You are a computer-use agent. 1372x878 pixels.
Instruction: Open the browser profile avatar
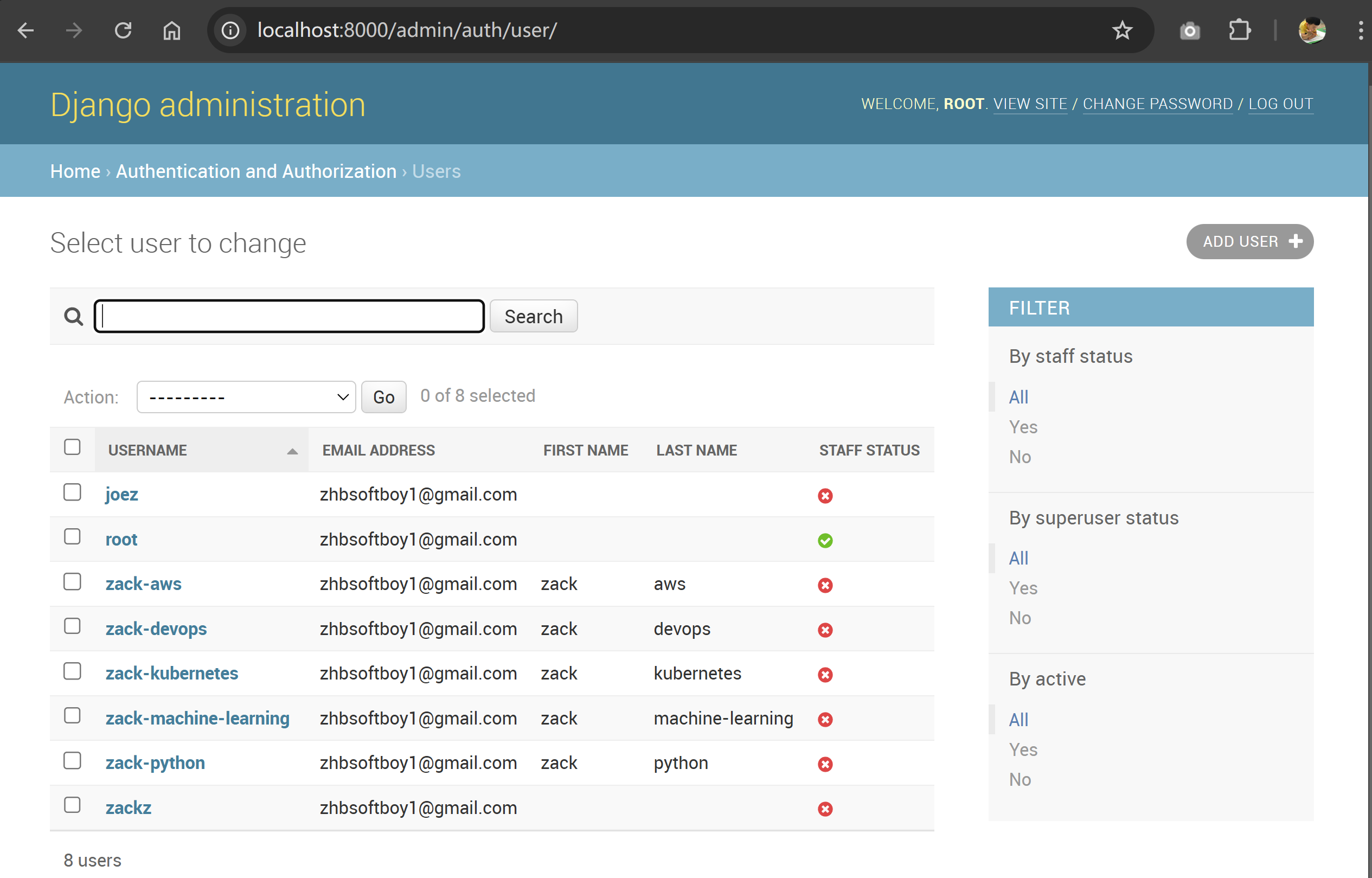(1312, 30)
